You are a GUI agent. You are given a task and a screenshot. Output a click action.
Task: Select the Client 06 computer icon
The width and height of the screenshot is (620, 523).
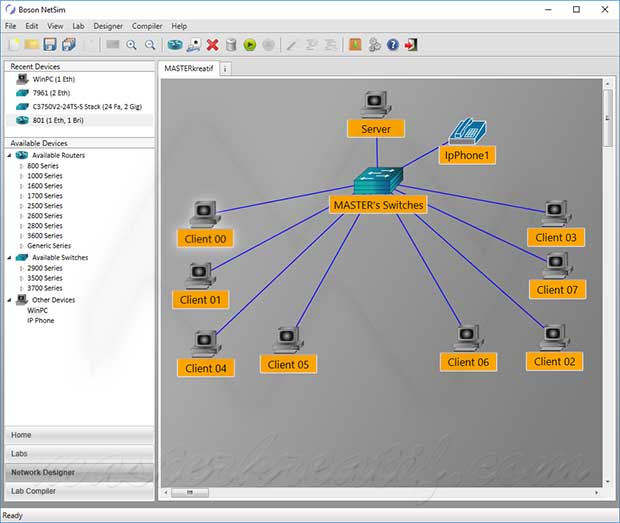pyautogui.click(x=468, y=338)
